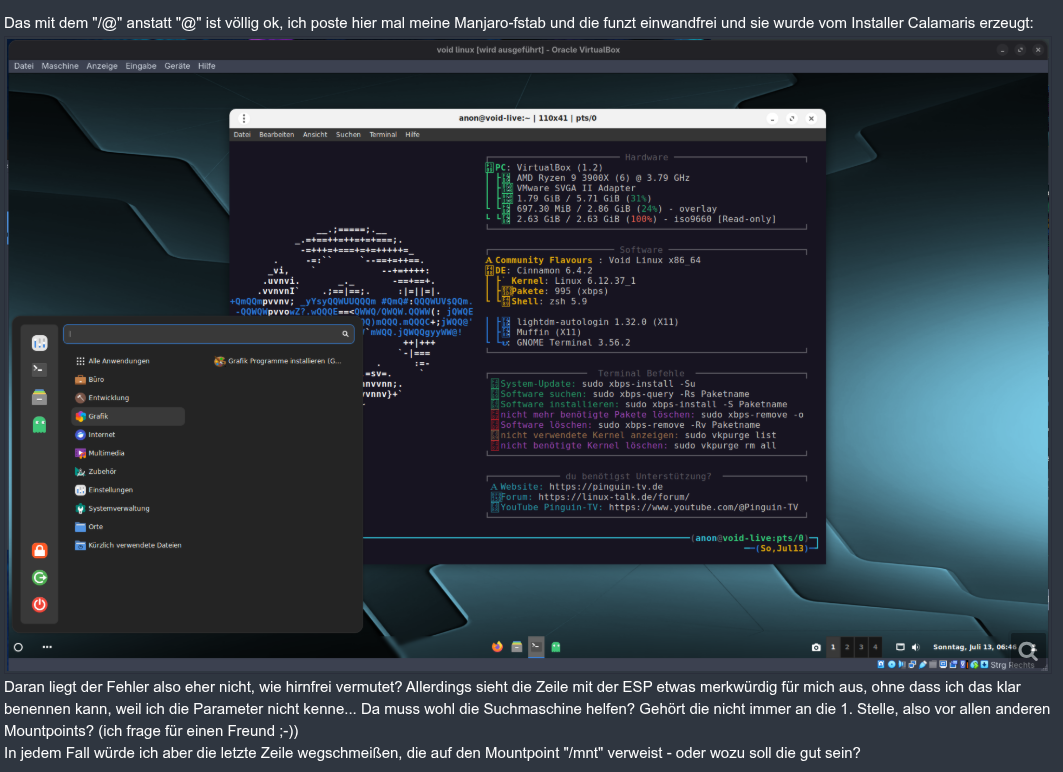The image size is (1063, 772).
Task: Click the application menu search field
Action: click(208, 334)
